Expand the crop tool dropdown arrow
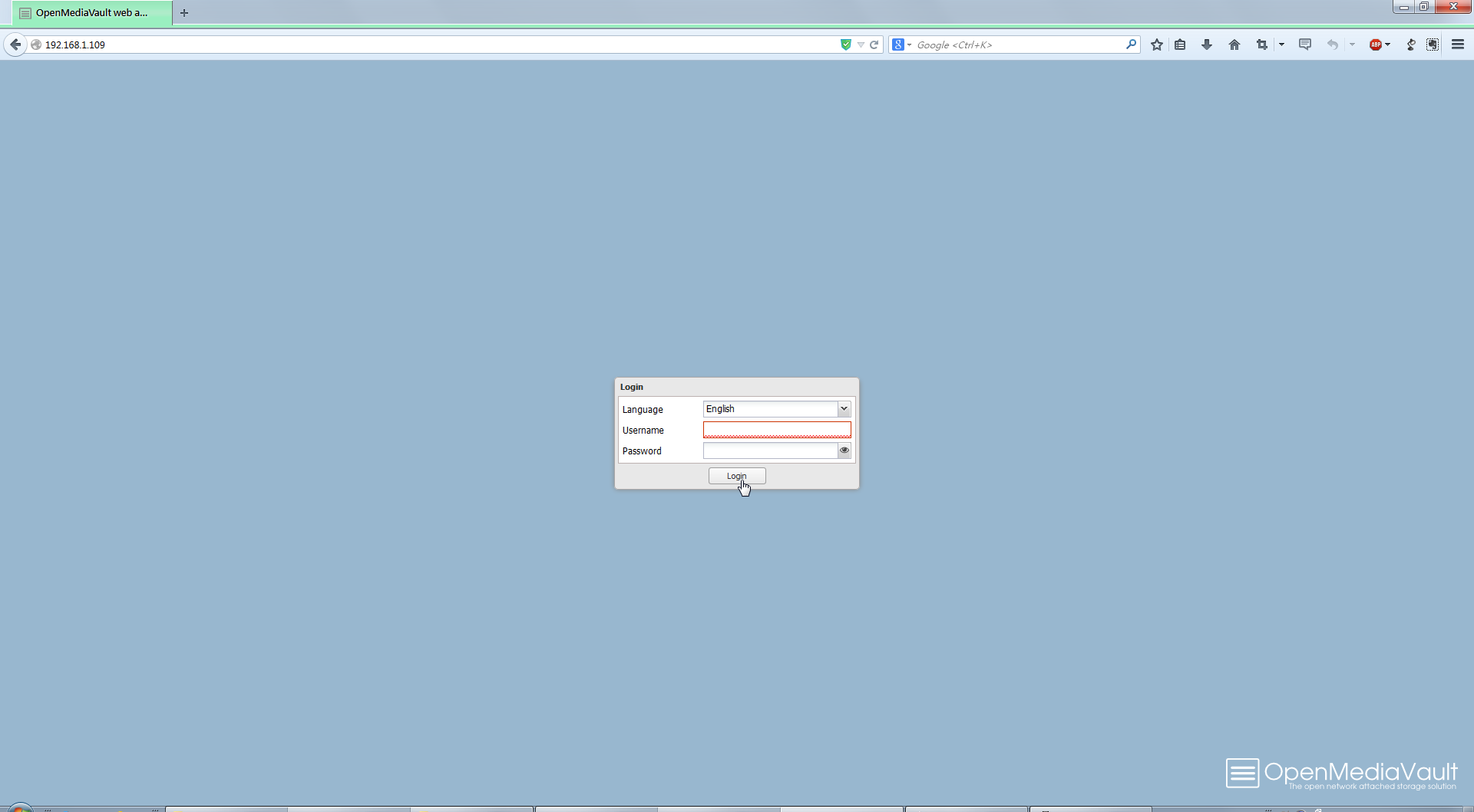Viewport: 1474px width, 812px height. tap(1281, 45)
